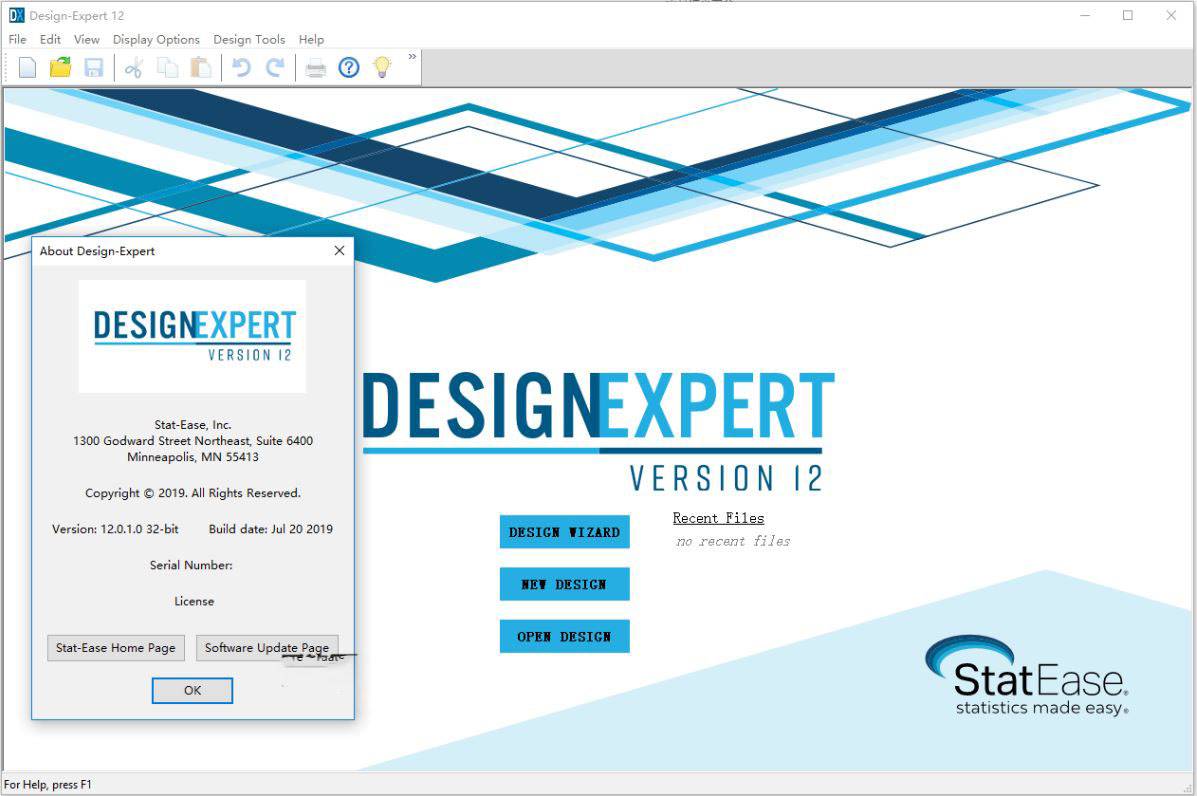Screen dimensions: 1197x796
Task: Click the Serial Number: label
Action: [x=192, y=565]
